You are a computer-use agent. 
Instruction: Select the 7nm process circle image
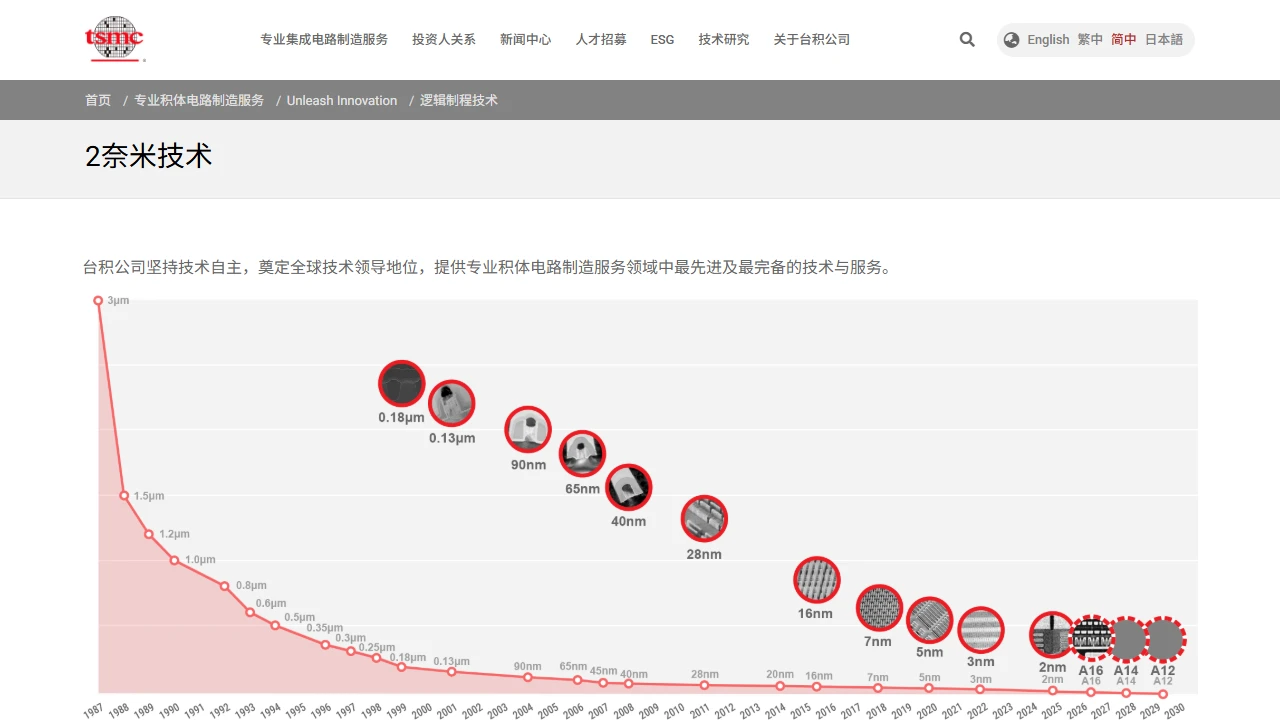[x=879, y=608]
